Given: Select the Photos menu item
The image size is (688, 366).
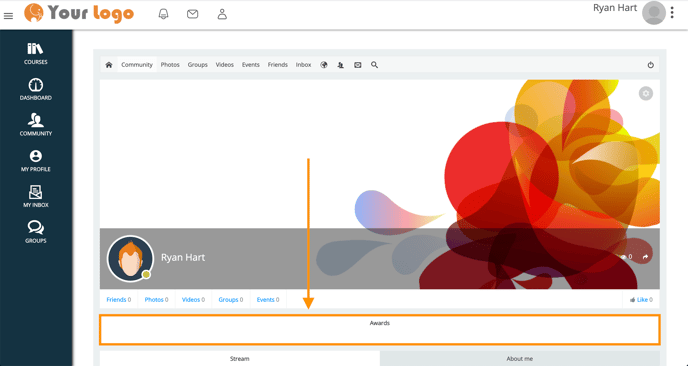Looking at the screenshot, I should coord(170,65).
